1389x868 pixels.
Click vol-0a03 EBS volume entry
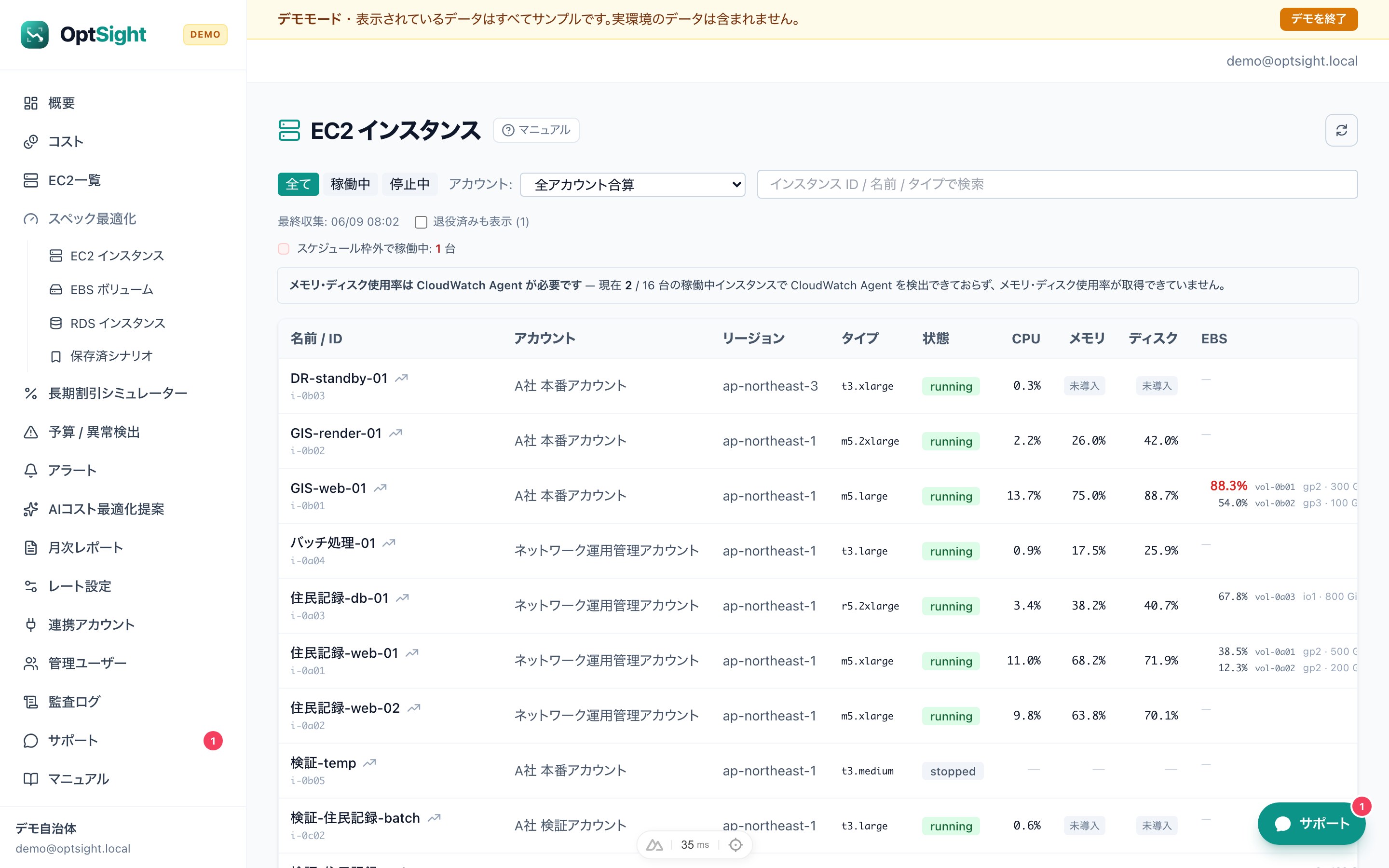click(1274, 597)
